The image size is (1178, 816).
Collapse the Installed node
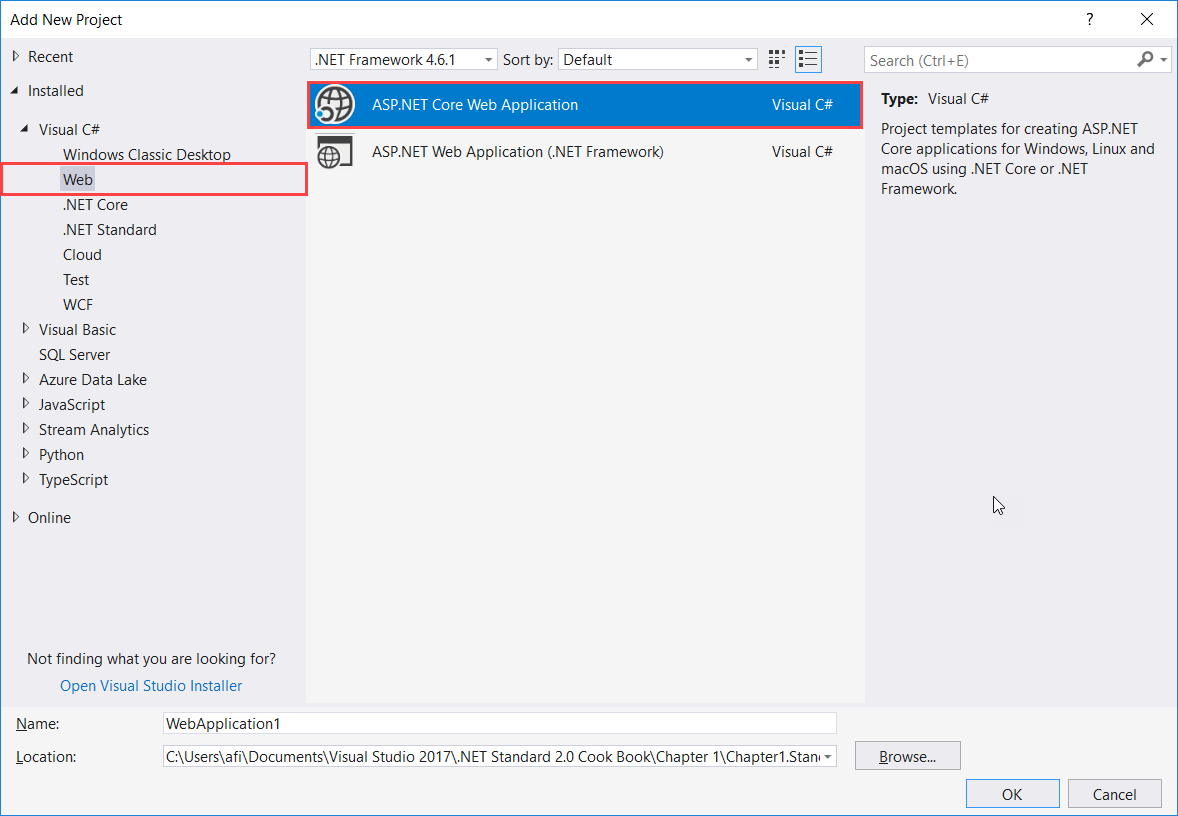[16, 90]
